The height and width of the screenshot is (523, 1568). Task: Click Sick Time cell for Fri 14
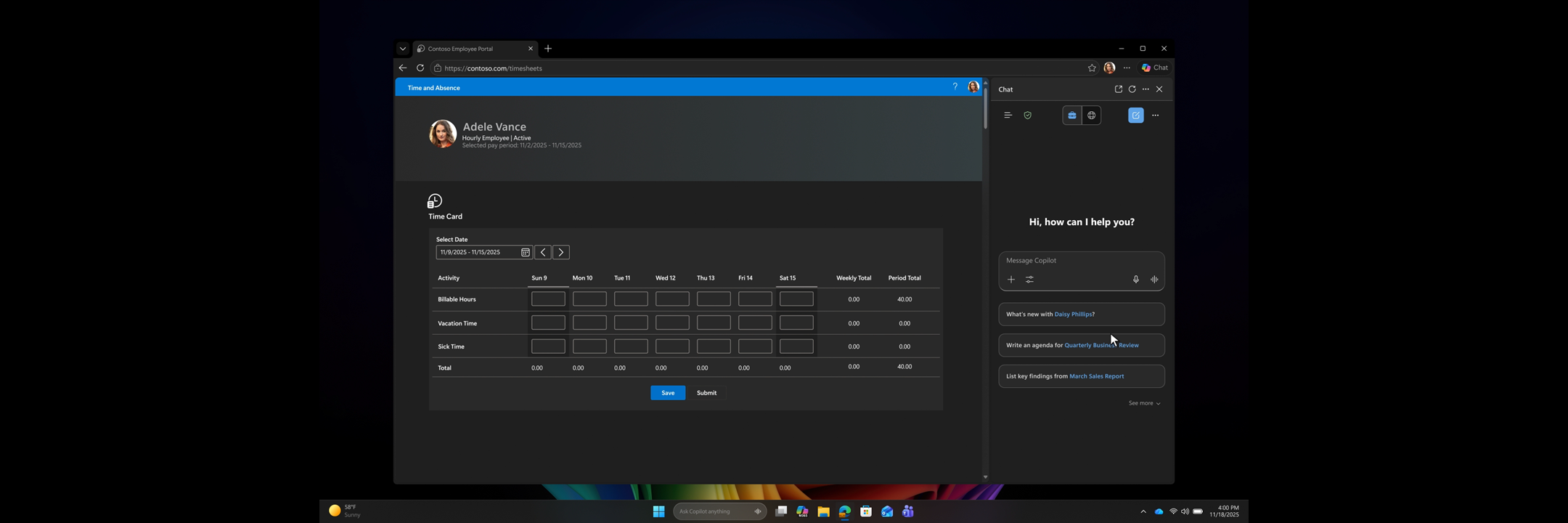pyautogui.click(x=755, y=346)
